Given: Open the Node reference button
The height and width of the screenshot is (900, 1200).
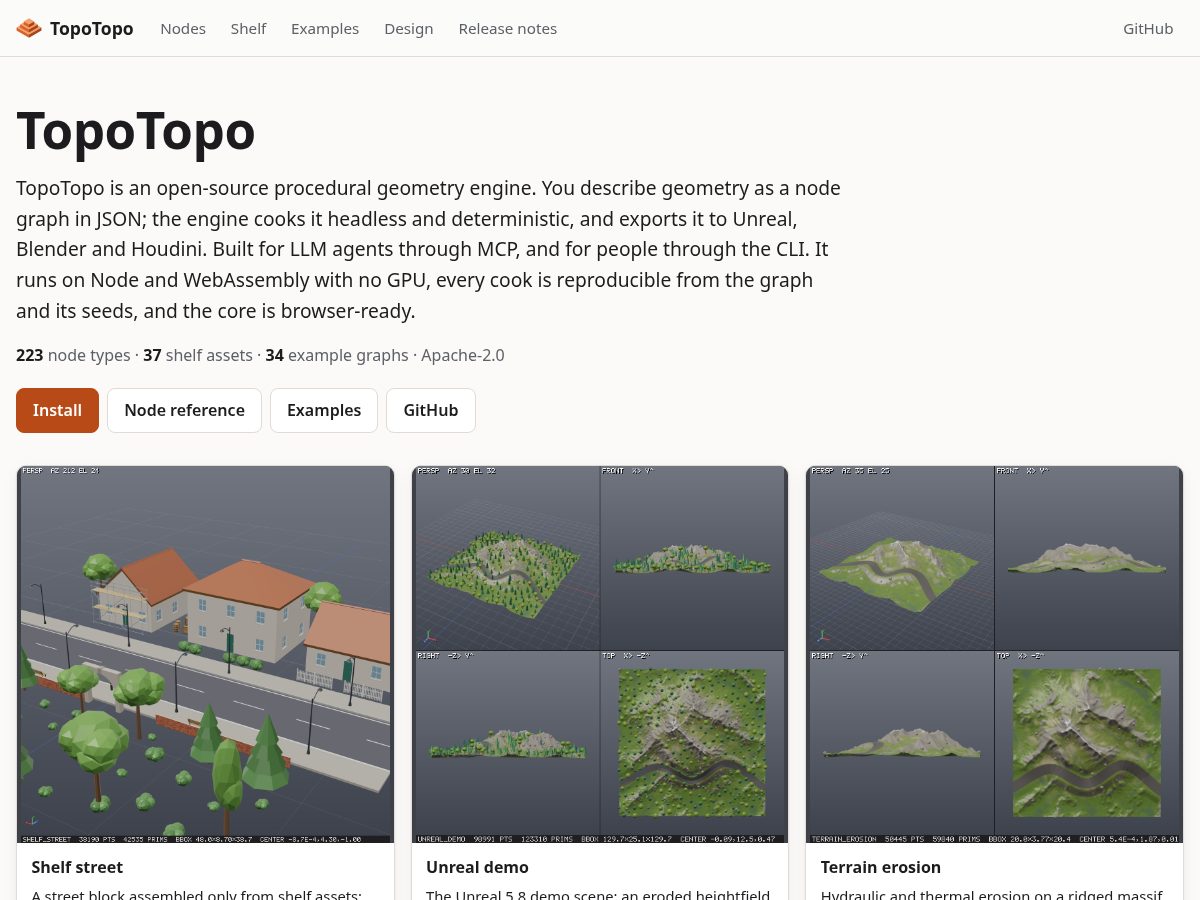Looking at the screenshot, I should click(x=184, y=410).
